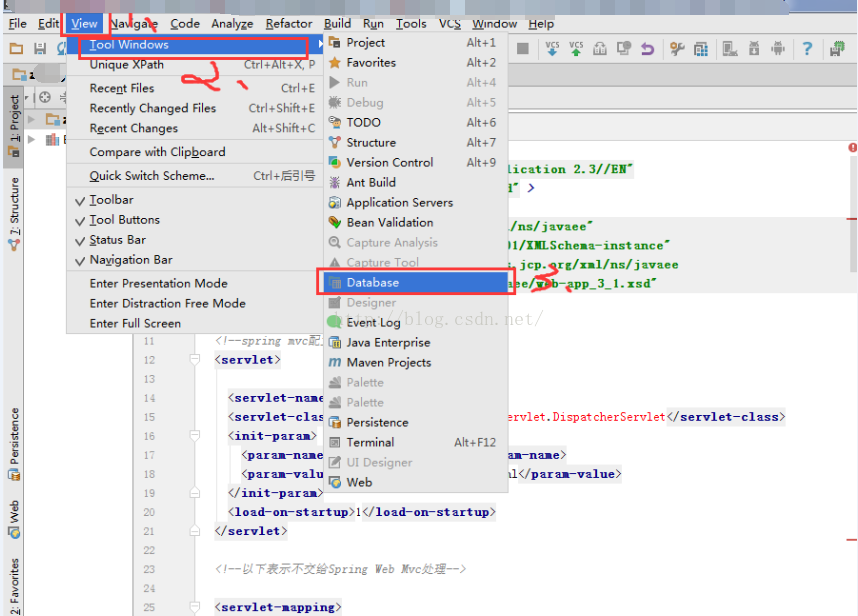This screenshot has height=616, width=858.
Task: Open Settings via the wrench icon
Action: coord(677,49)
